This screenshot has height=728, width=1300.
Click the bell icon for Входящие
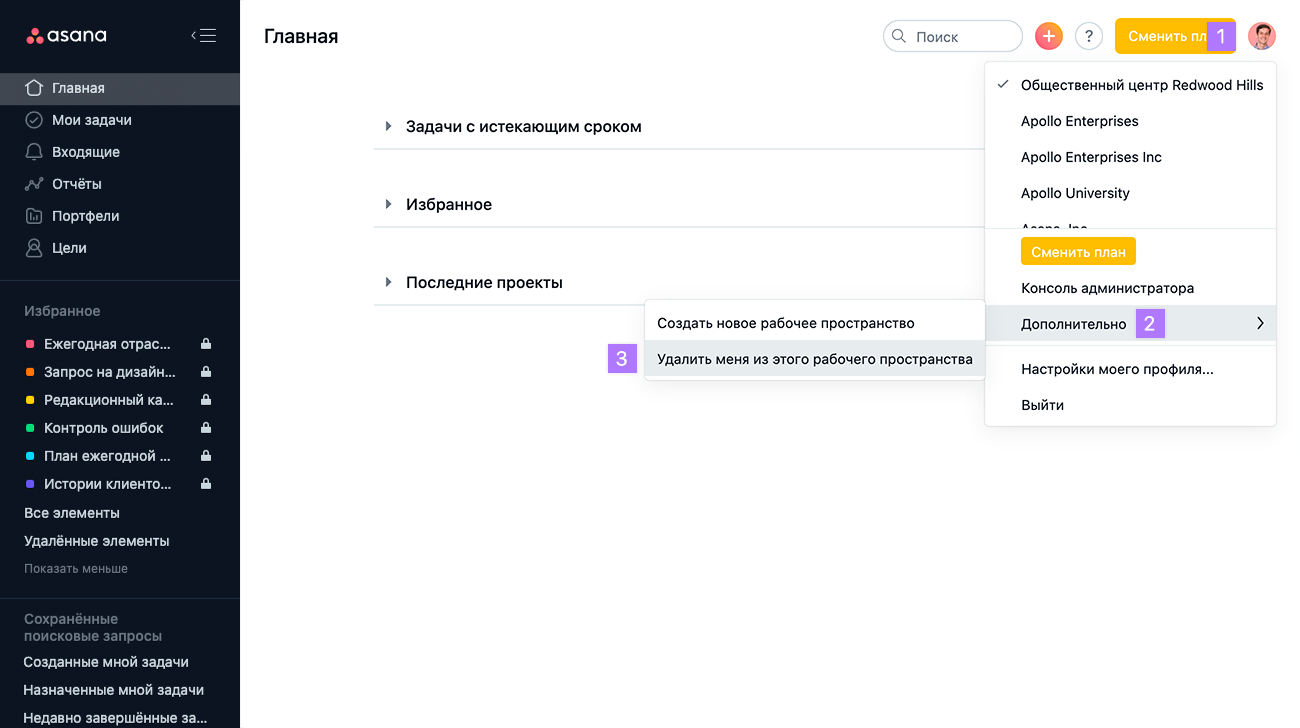tap(34, 152)
